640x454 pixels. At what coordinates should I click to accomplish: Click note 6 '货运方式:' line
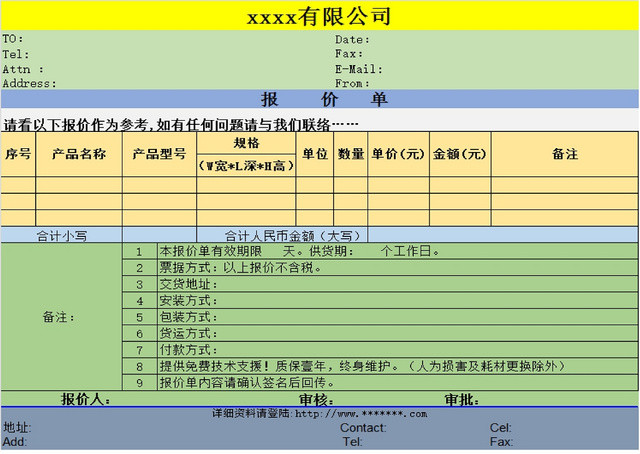[398, 334]
